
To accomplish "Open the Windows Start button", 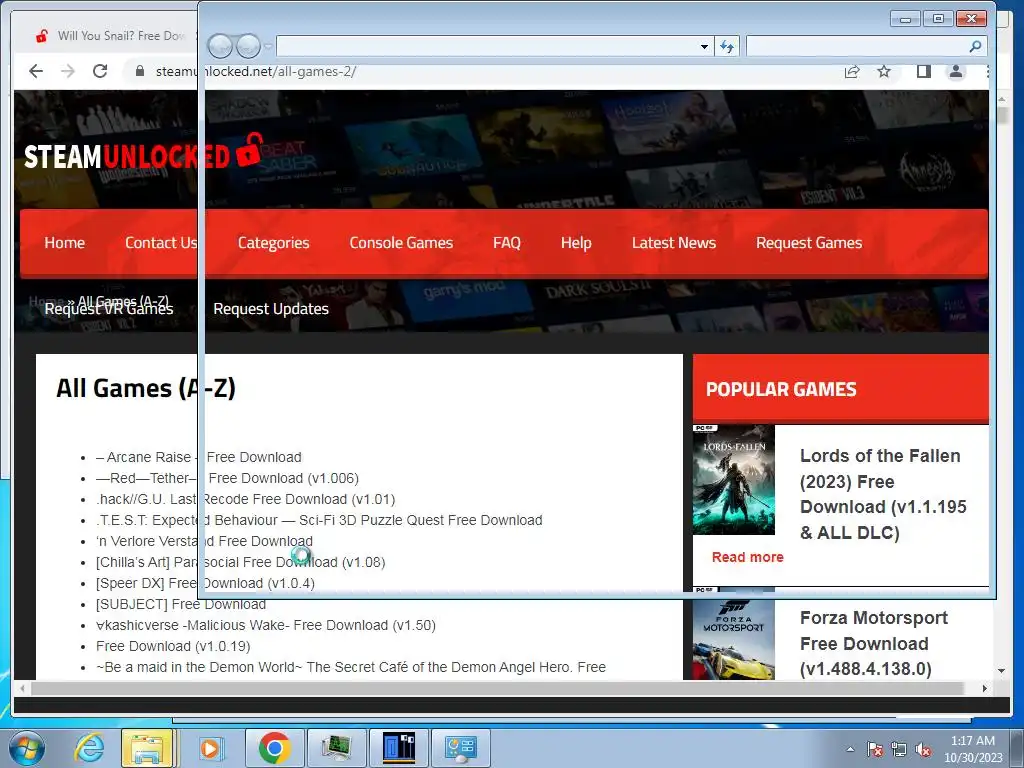I will pyautogui.click(x=27, y=748).
